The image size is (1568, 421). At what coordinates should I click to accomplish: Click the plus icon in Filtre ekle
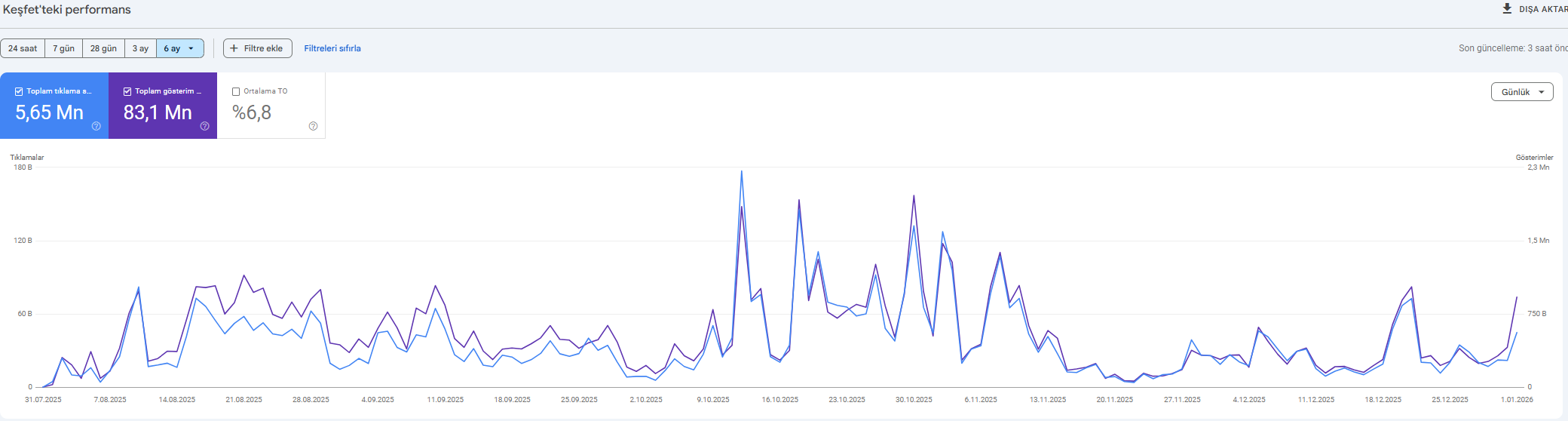(234, 48)
